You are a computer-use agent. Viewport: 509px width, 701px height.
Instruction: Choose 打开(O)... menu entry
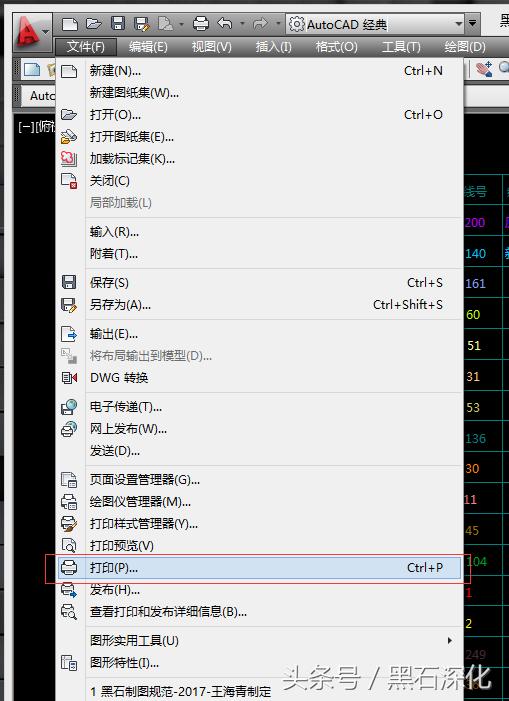[x=260, y=115]
